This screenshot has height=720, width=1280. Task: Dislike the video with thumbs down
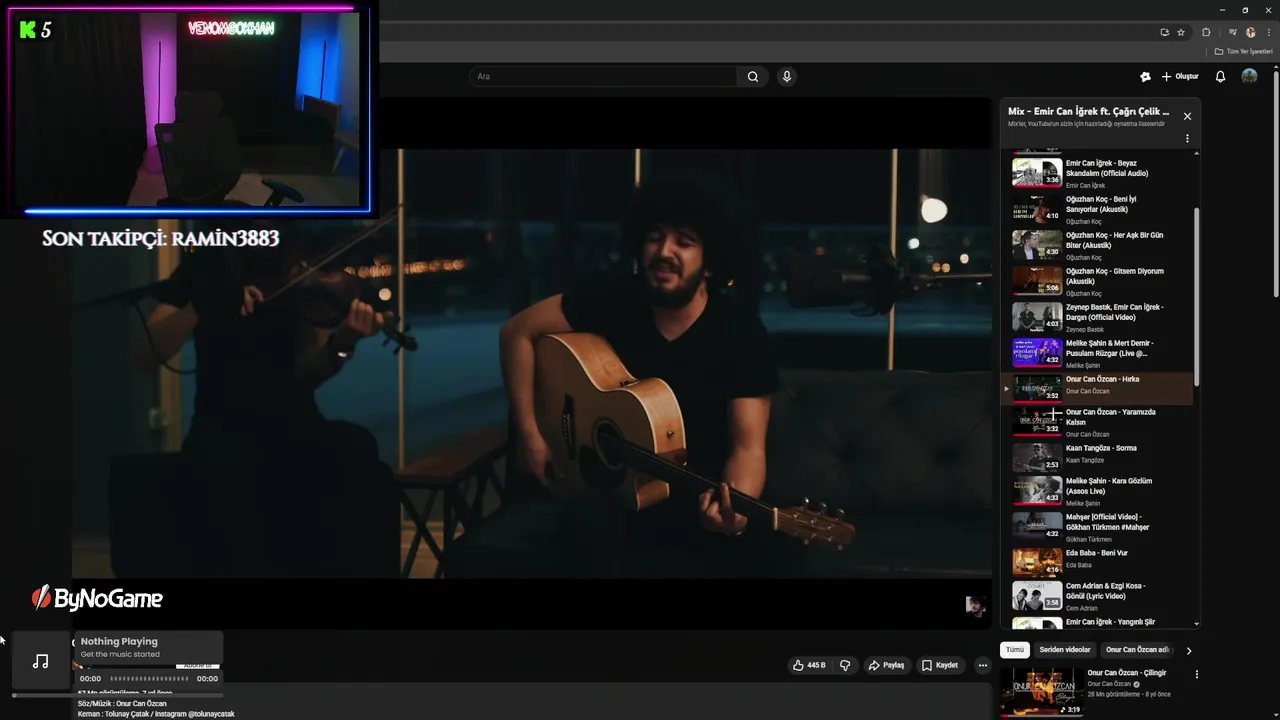[845, 665]
